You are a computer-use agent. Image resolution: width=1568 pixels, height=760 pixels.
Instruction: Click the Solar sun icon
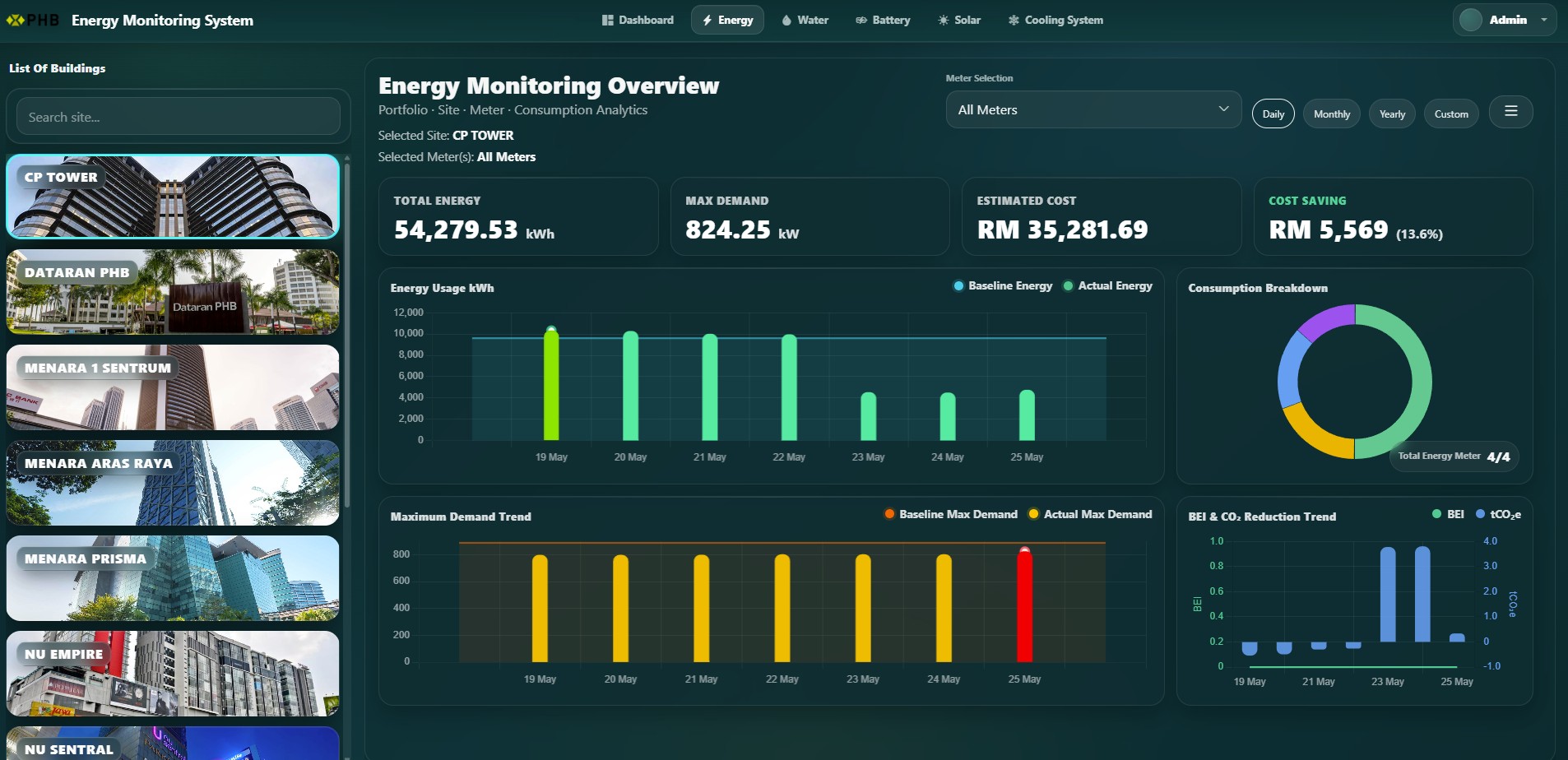click(x=943, y=20)
